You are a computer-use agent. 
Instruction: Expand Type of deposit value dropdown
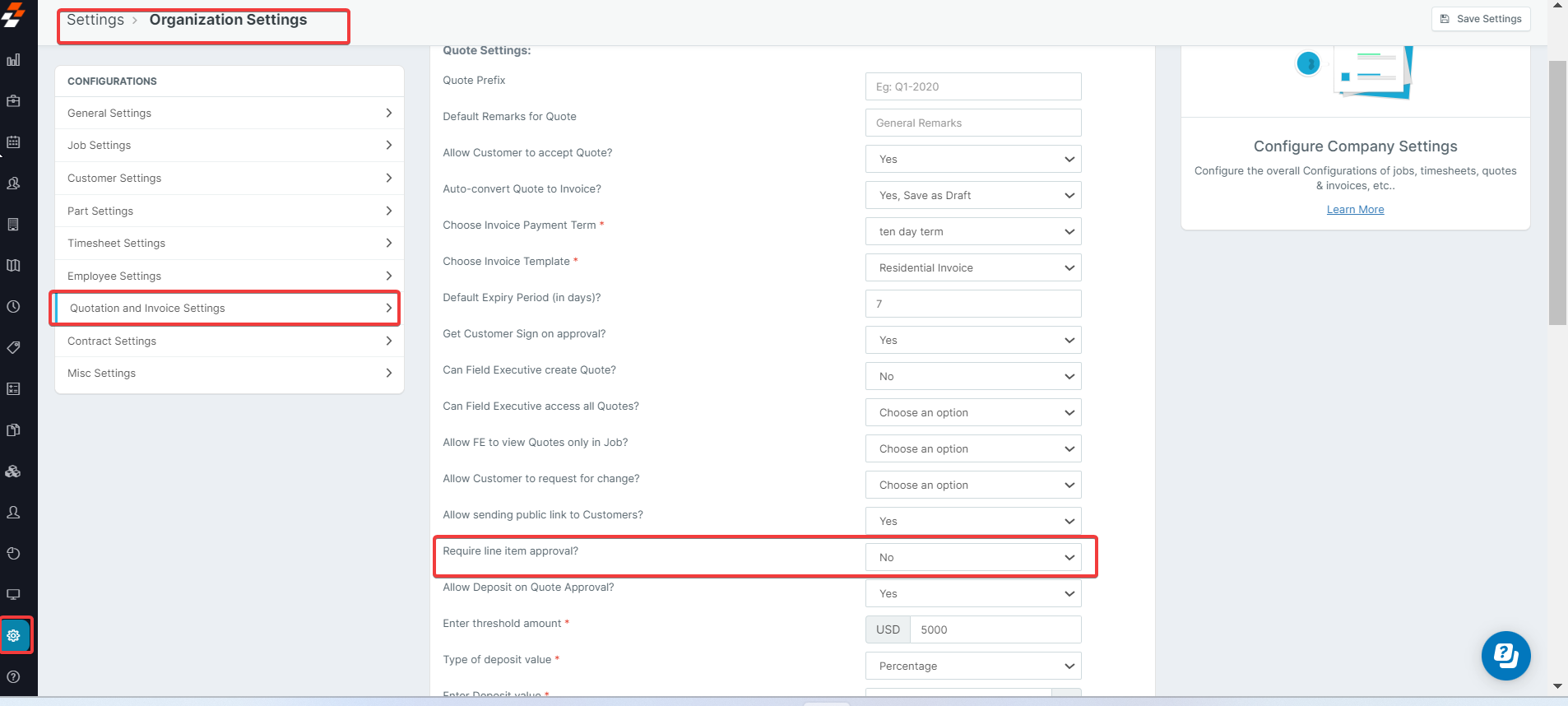(x=973, y=666)
